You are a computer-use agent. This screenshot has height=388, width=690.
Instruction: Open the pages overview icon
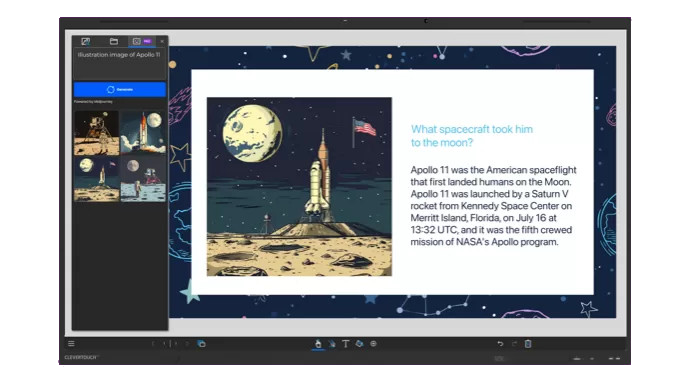pyautogui.click(x=201, y=344)
